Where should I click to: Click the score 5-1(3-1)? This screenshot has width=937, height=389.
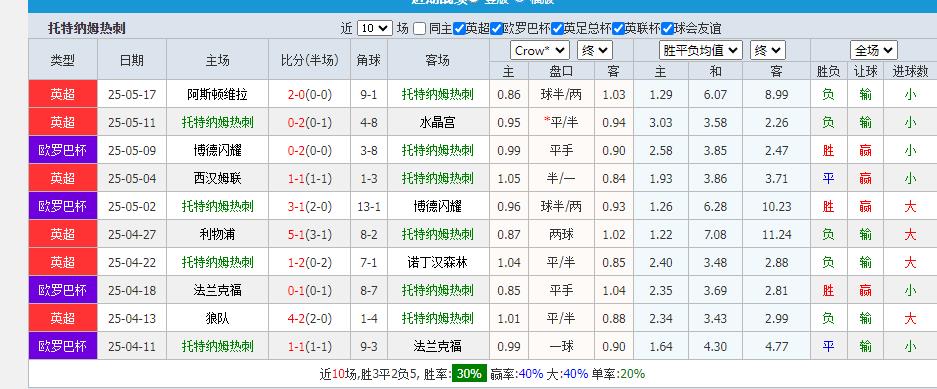coord(310,234)
